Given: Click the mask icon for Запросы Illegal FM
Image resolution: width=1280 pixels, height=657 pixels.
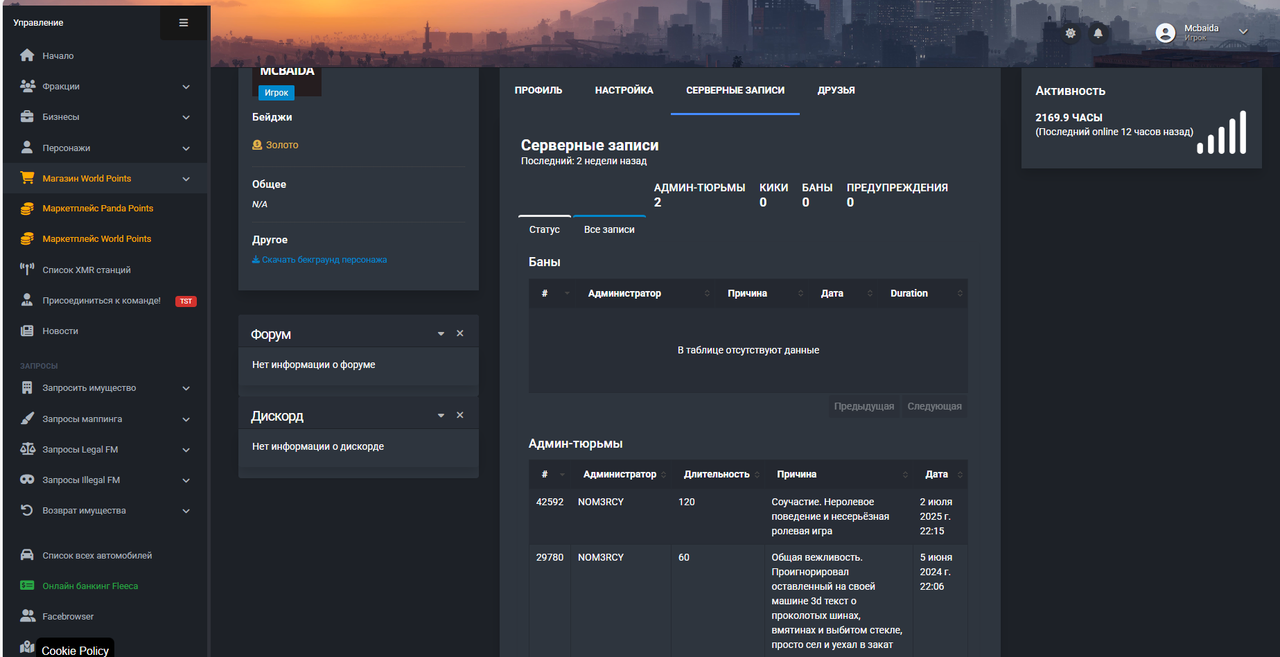Looking at the screenshot, I should [x=27, y=480].
